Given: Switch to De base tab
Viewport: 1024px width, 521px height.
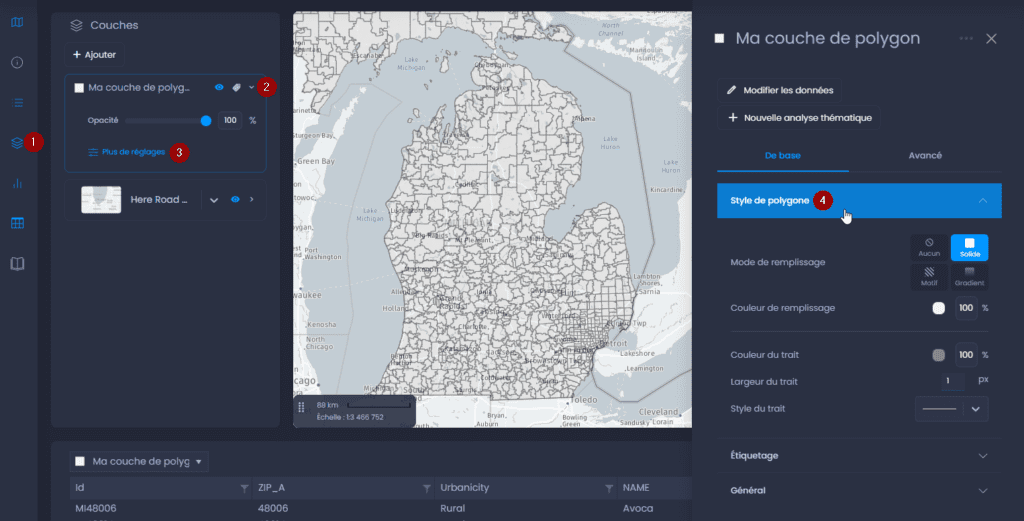Looking at the screenshot, I should [x=782, y=156].
